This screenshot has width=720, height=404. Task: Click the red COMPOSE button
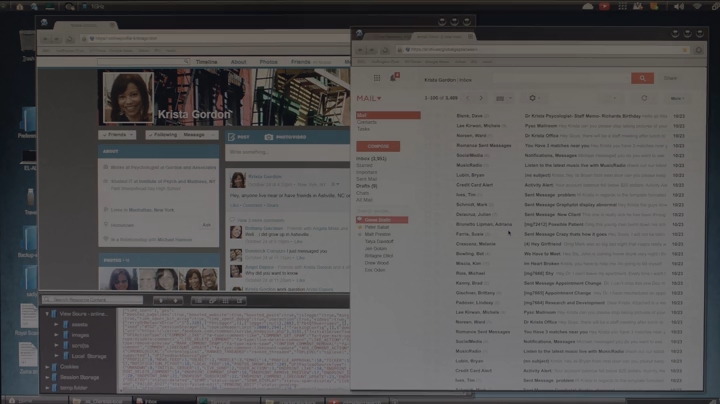tap(378, 146)
